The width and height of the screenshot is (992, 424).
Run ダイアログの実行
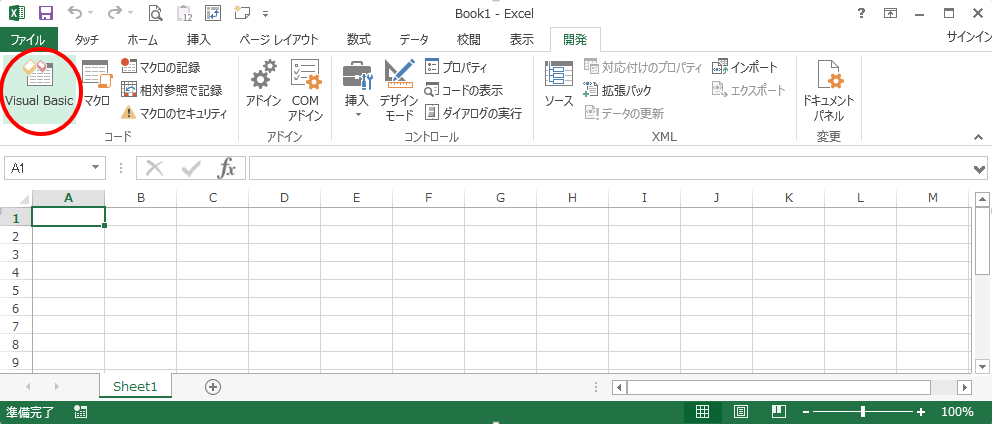coord(473,113)
